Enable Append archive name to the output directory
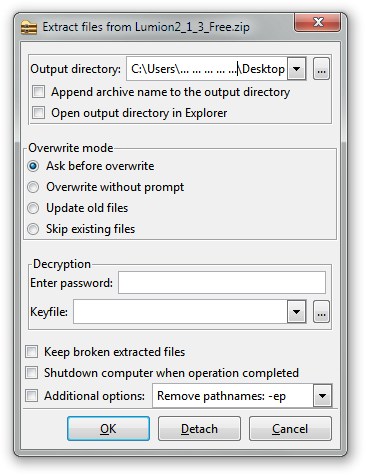This screenshot has width=366, height=476. tap(39, 92)
